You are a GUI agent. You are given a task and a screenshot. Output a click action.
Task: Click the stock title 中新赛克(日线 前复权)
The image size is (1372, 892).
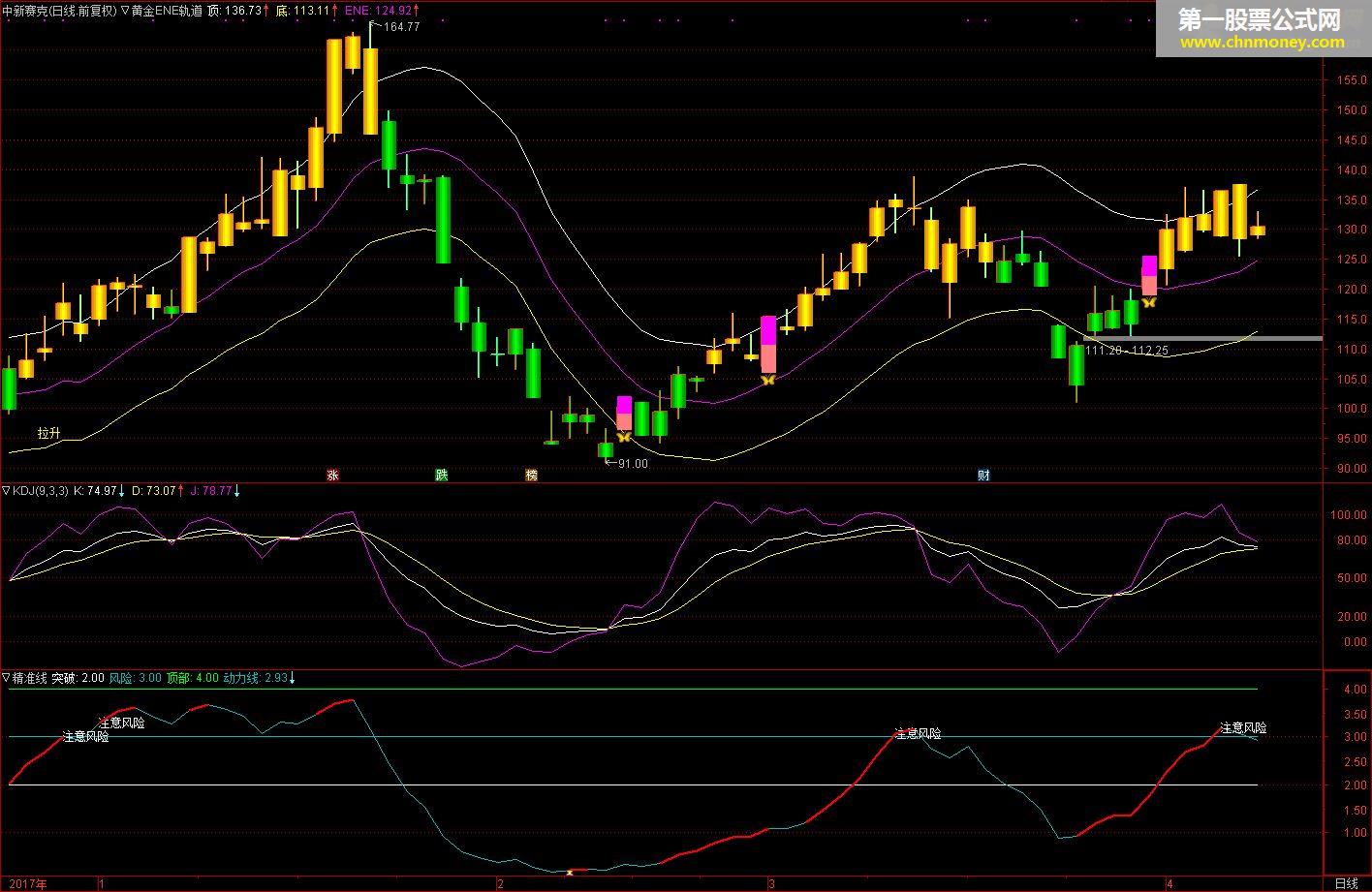pos(59,11)
